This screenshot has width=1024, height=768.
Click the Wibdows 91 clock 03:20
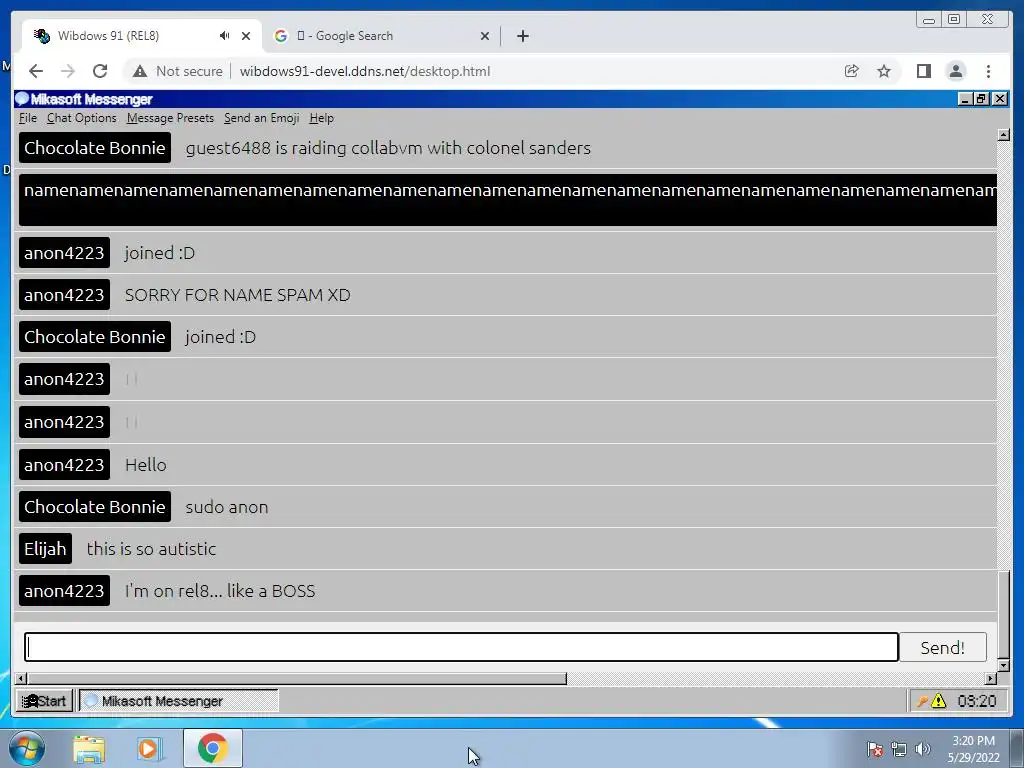976,701
